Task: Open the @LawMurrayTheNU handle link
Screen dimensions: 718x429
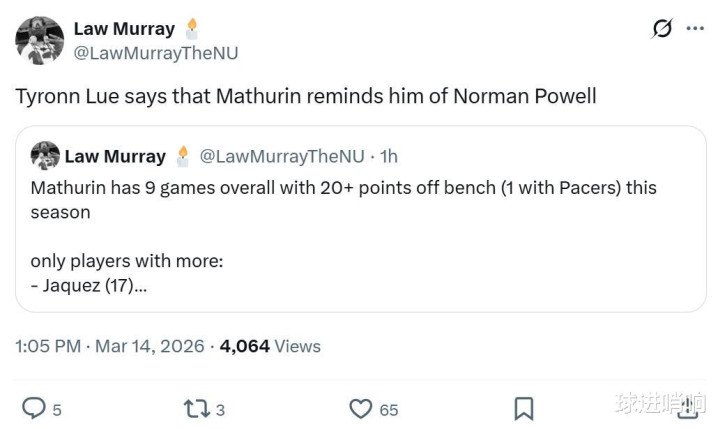Action: (x=156, y=53)
